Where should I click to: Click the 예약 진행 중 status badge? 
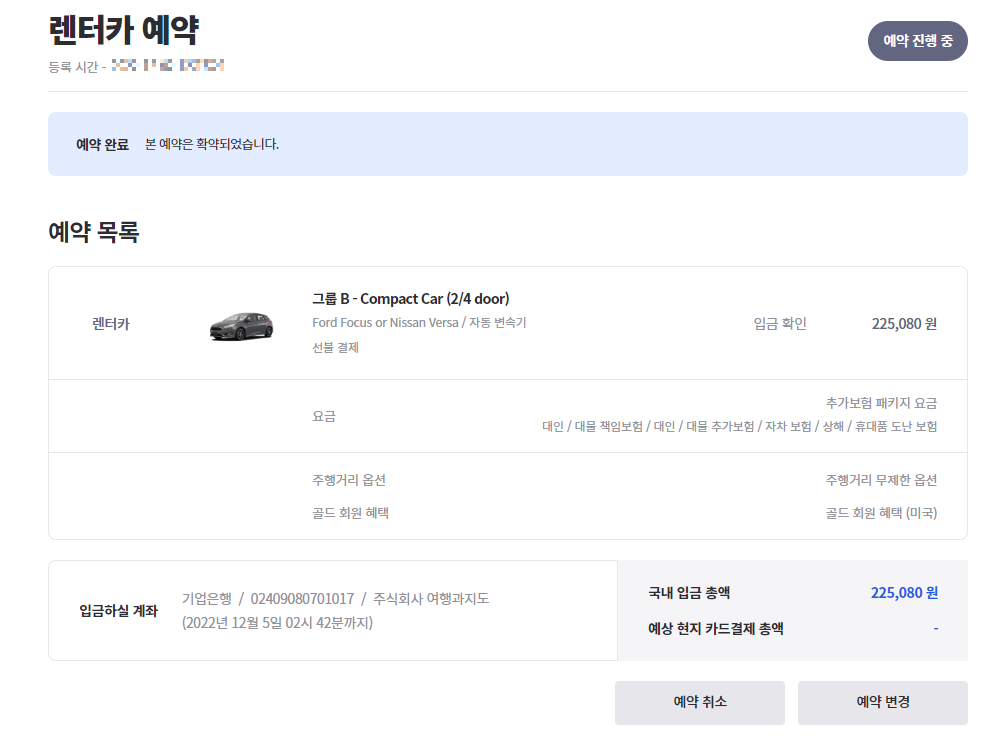click(917, 41)
